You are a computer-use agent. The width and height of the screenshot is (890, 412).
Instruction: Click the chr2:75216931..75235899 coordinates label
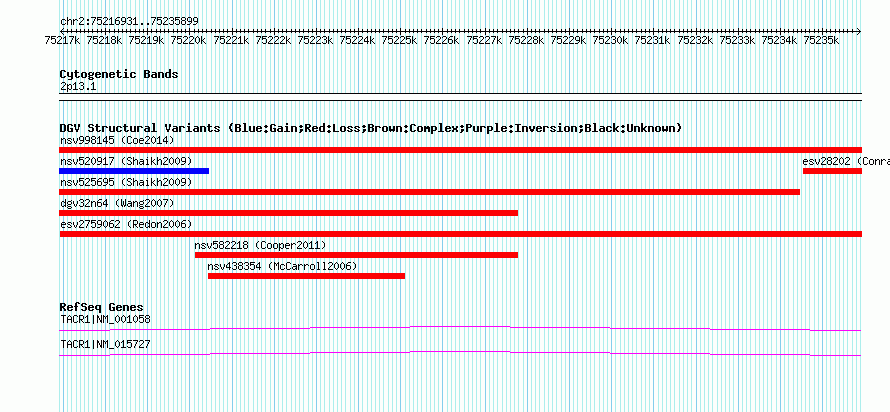click(129, 22)
